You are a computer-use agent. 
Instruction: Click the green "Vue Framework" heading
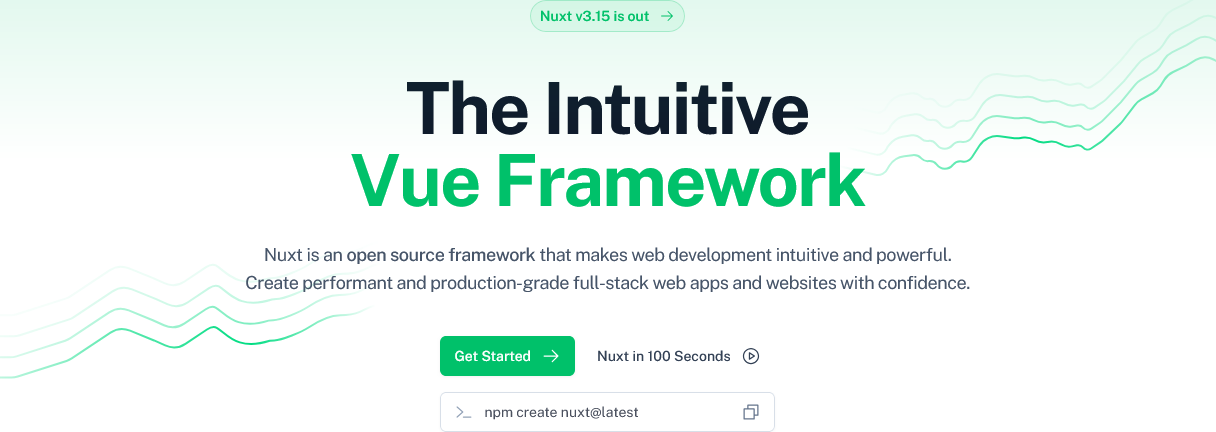coord(607,180)
